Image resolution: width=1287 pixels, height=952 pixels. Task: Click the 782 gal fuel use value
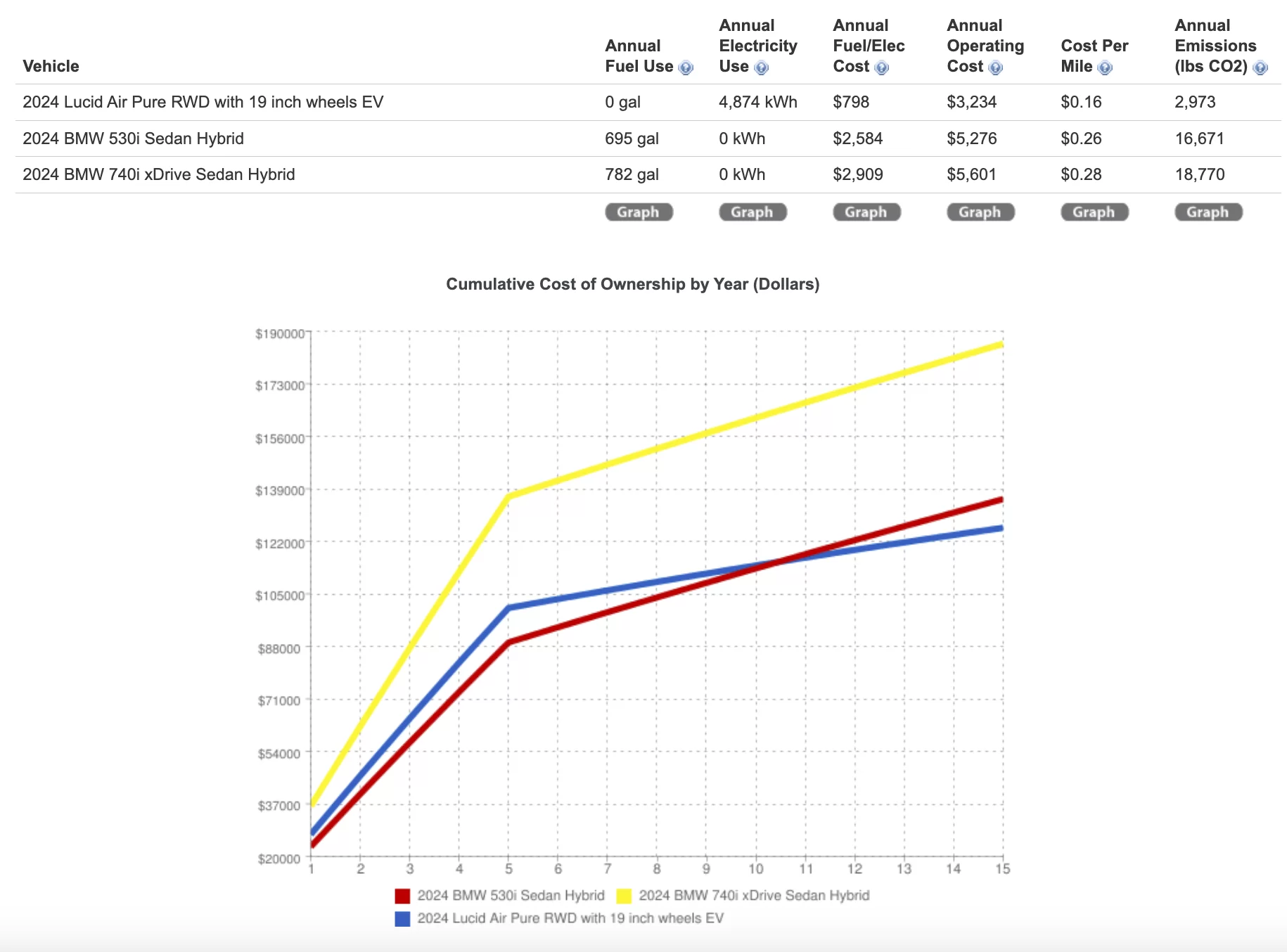(x=632, y=174)
